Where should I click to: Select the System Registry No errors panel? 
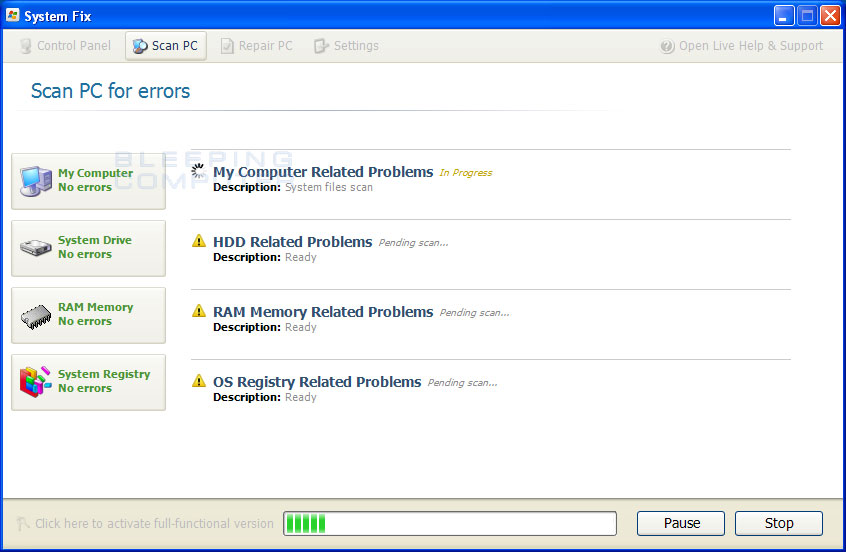[x=88, y=382]
